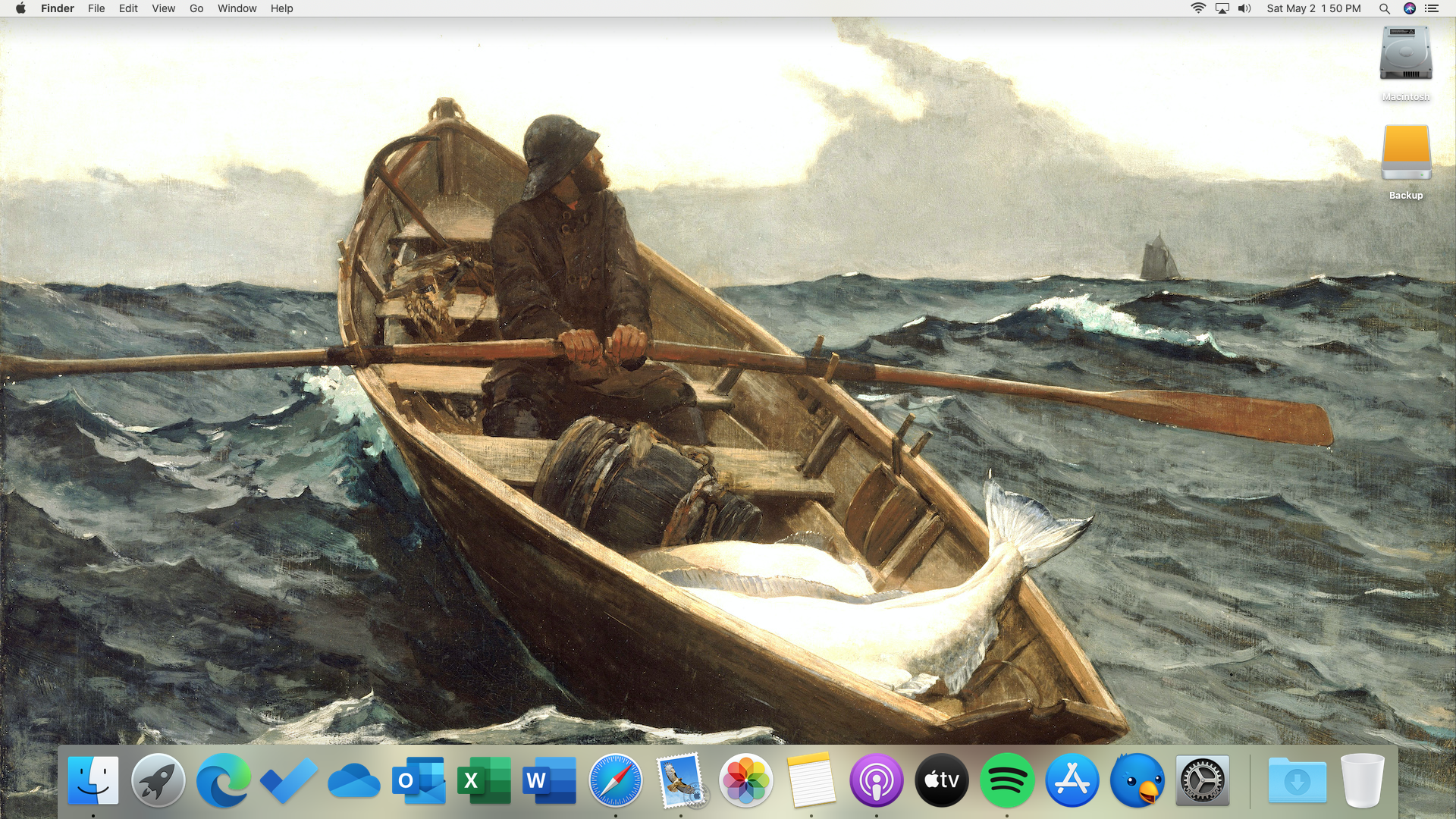Open the File menu

point(96,8)
